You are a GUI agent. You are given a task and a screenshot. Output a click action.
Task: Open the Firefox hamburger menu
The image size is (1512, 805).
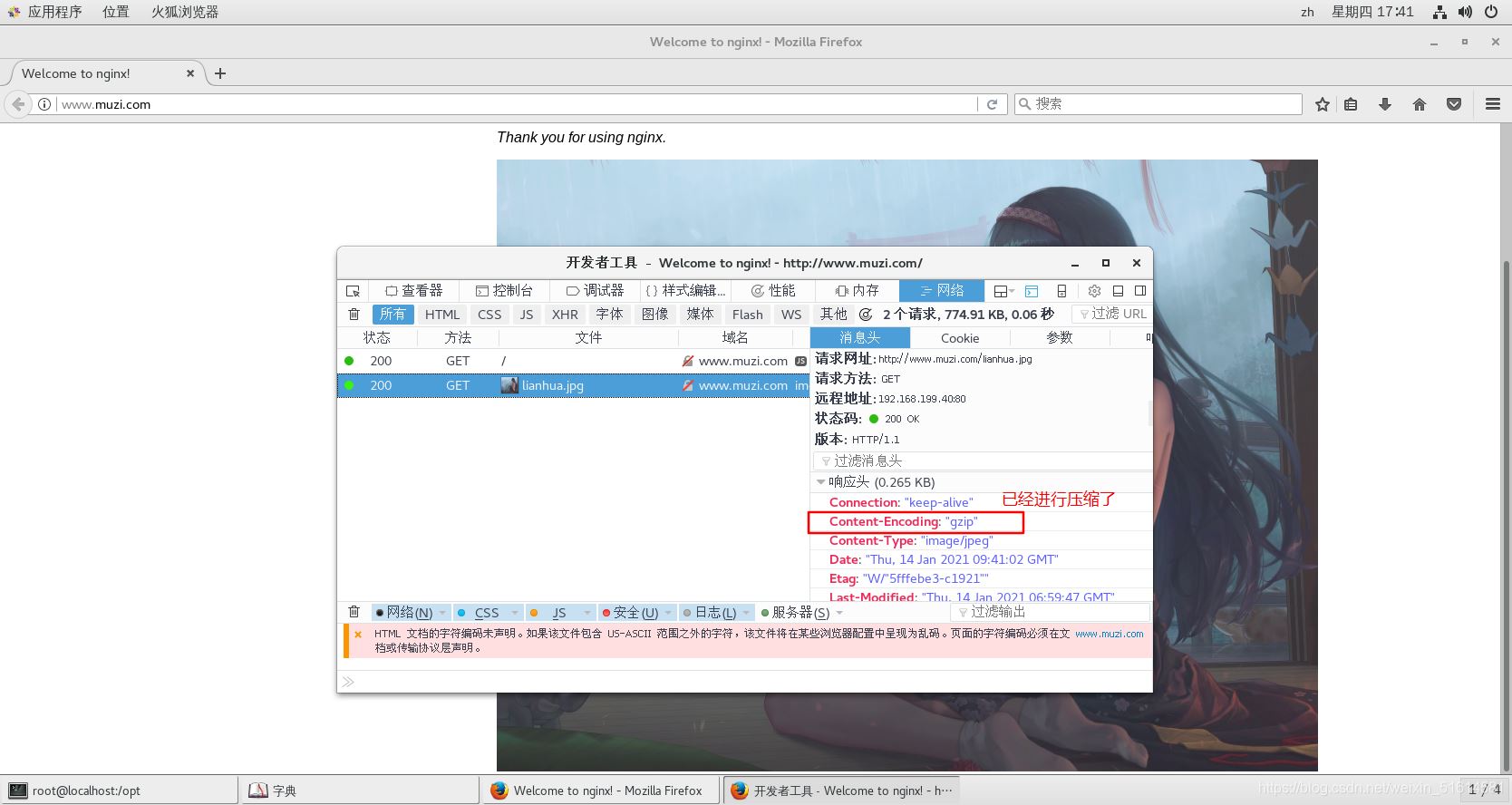click(x=1493, y=104)
